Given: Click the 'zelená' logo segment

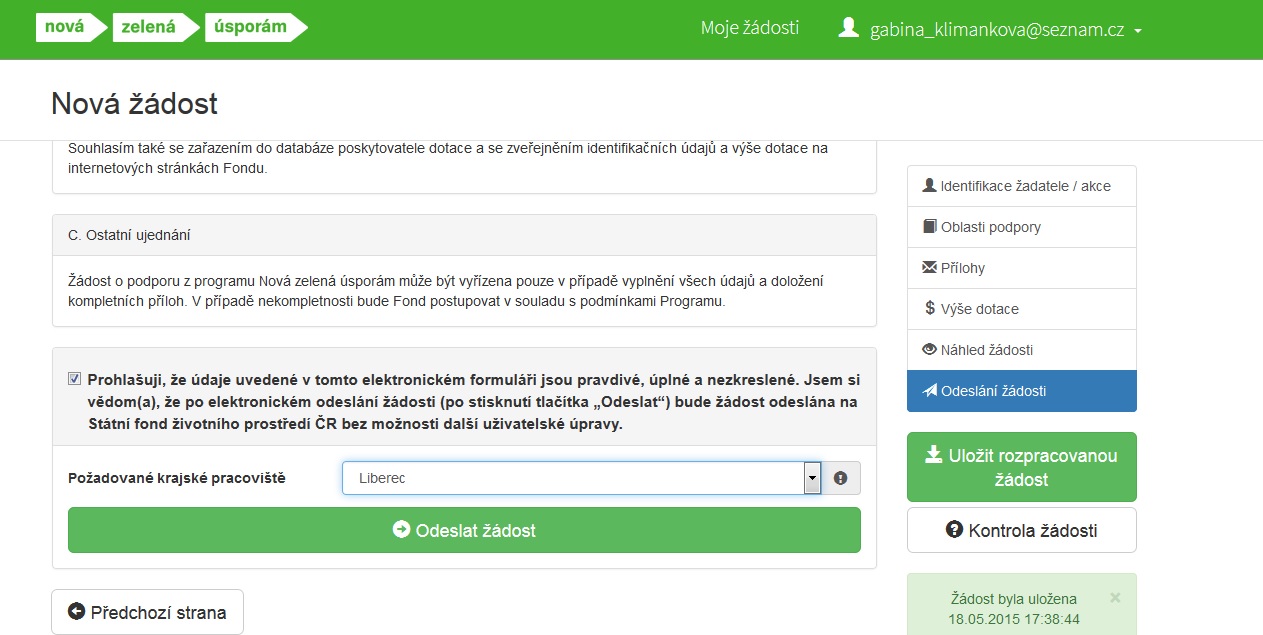Looking at the screenshot, I should point(154,28).
